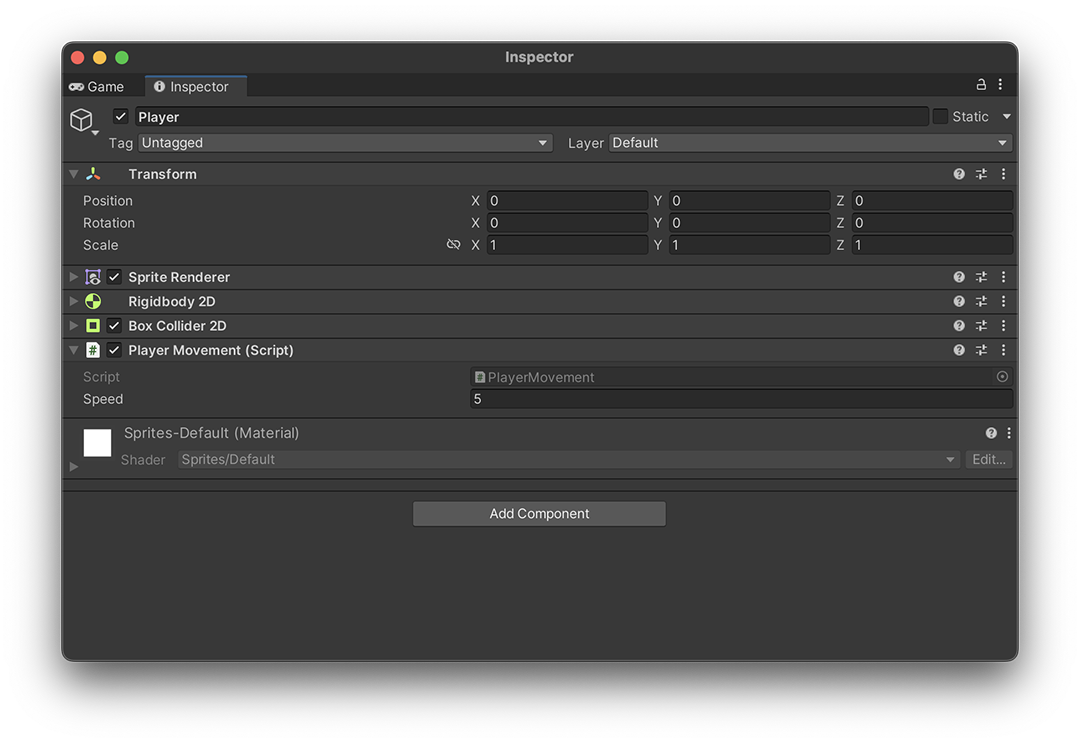Viewport: 1080px width, 743px height.
Task: Open Rigidbody 2D more options menu
Action: [1004, 301]
